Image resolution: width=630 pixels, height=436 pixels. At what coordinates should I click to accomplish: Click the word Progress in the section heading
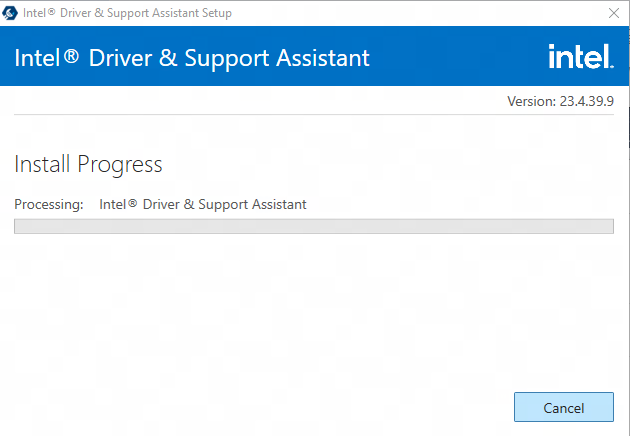(120, 165)
